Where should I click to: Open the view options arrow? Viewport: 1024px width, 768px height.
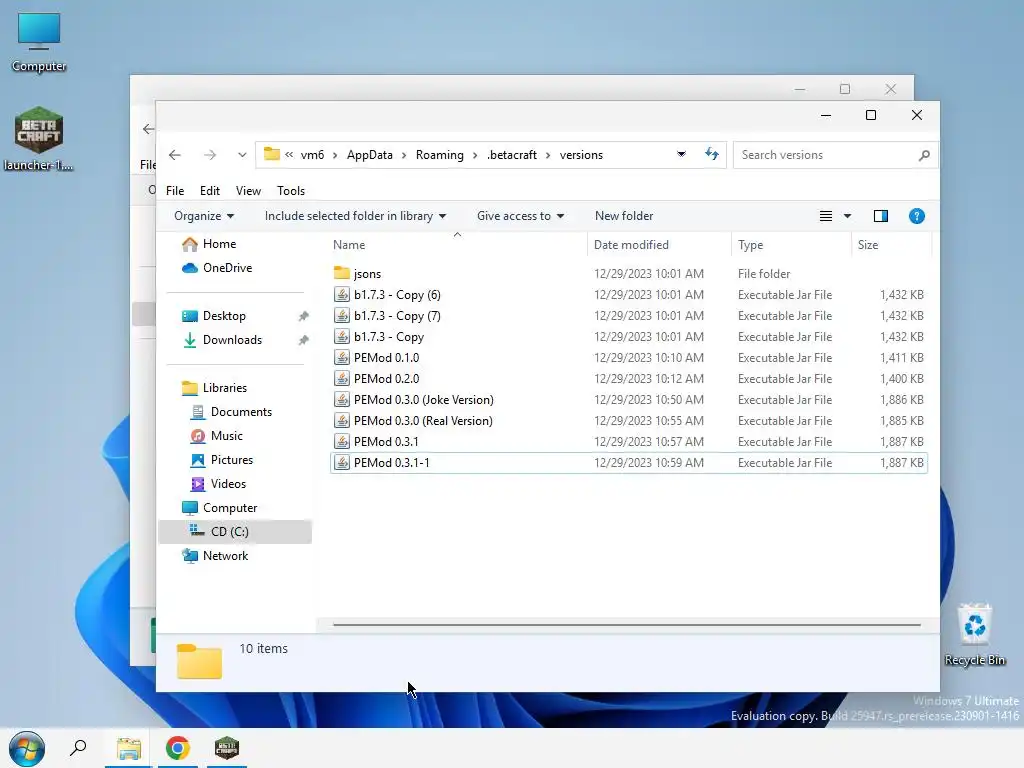coord(848,216)
